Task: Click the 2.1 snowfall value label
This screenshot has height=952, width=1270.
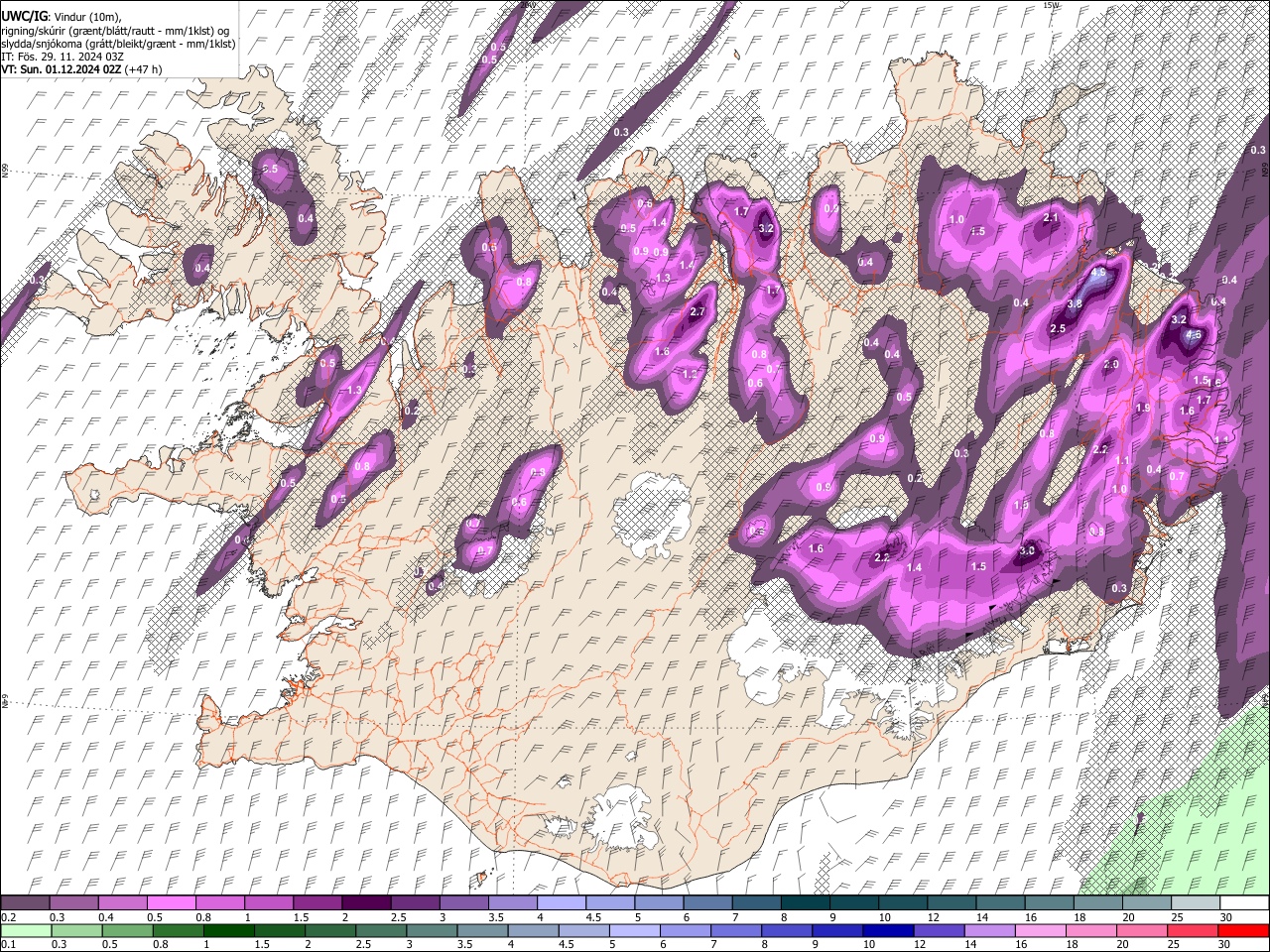Action: (x=1051, y=218)
